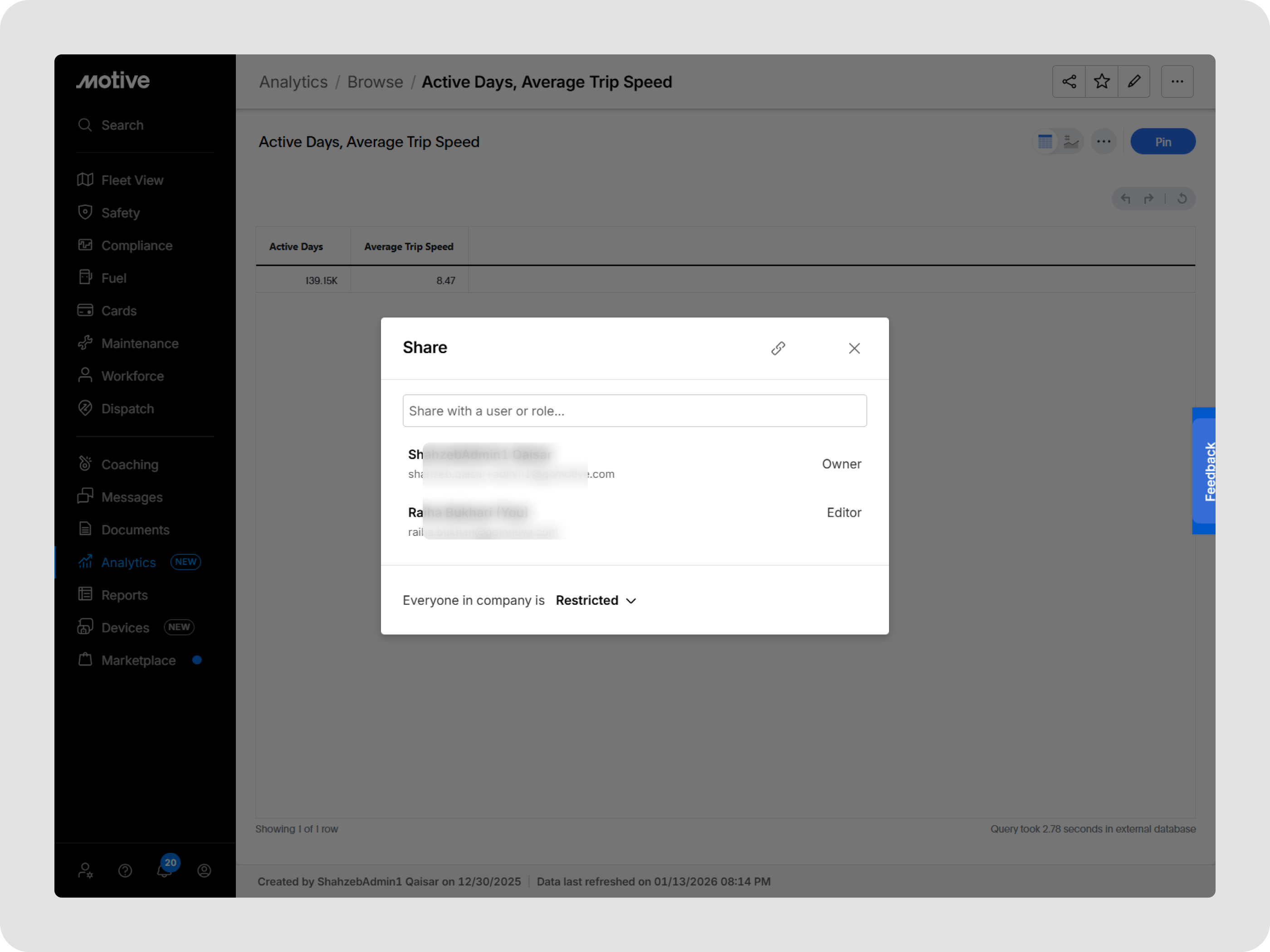The image size is (1270, 952).
Task: Redo the last query change
Action: coord(1148,198)
